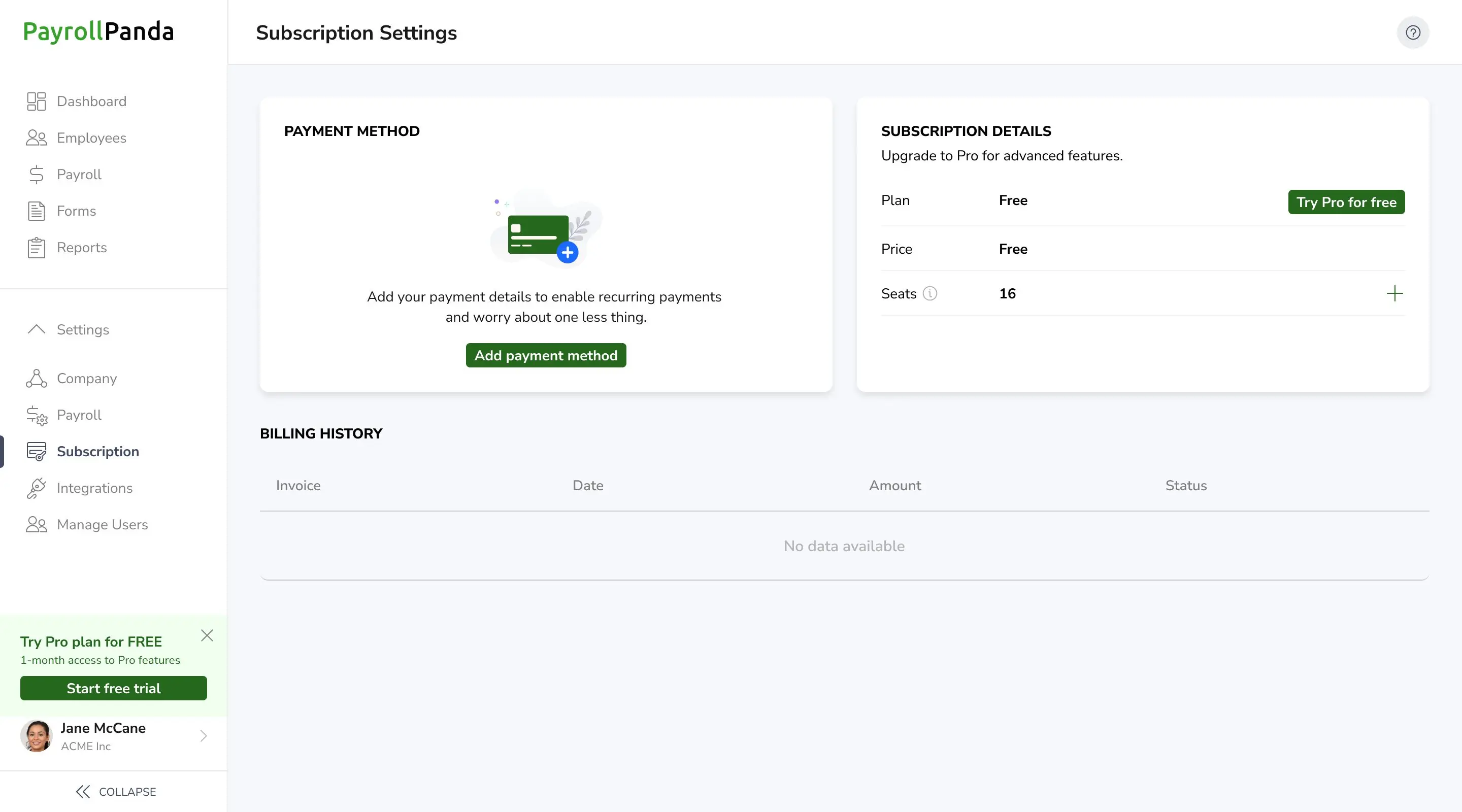
Task: Open Integrations plug icon
Action: point(37,488)
